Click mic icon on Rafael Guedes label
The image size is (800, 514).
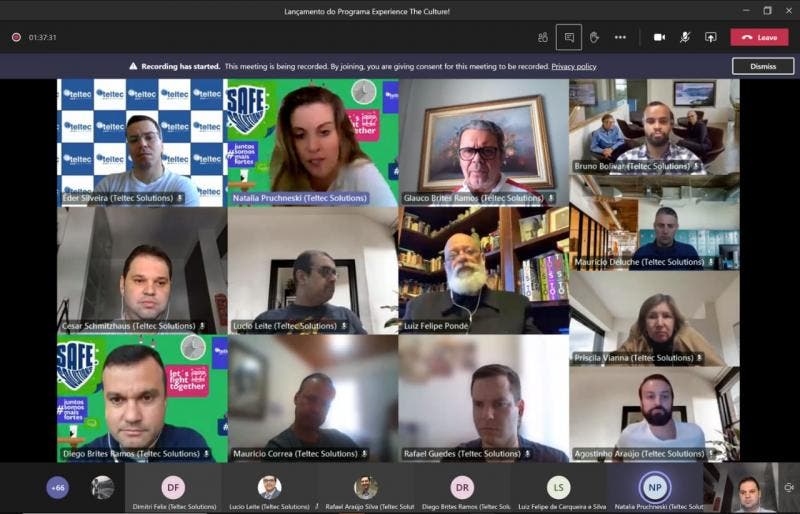pos(528,453)
